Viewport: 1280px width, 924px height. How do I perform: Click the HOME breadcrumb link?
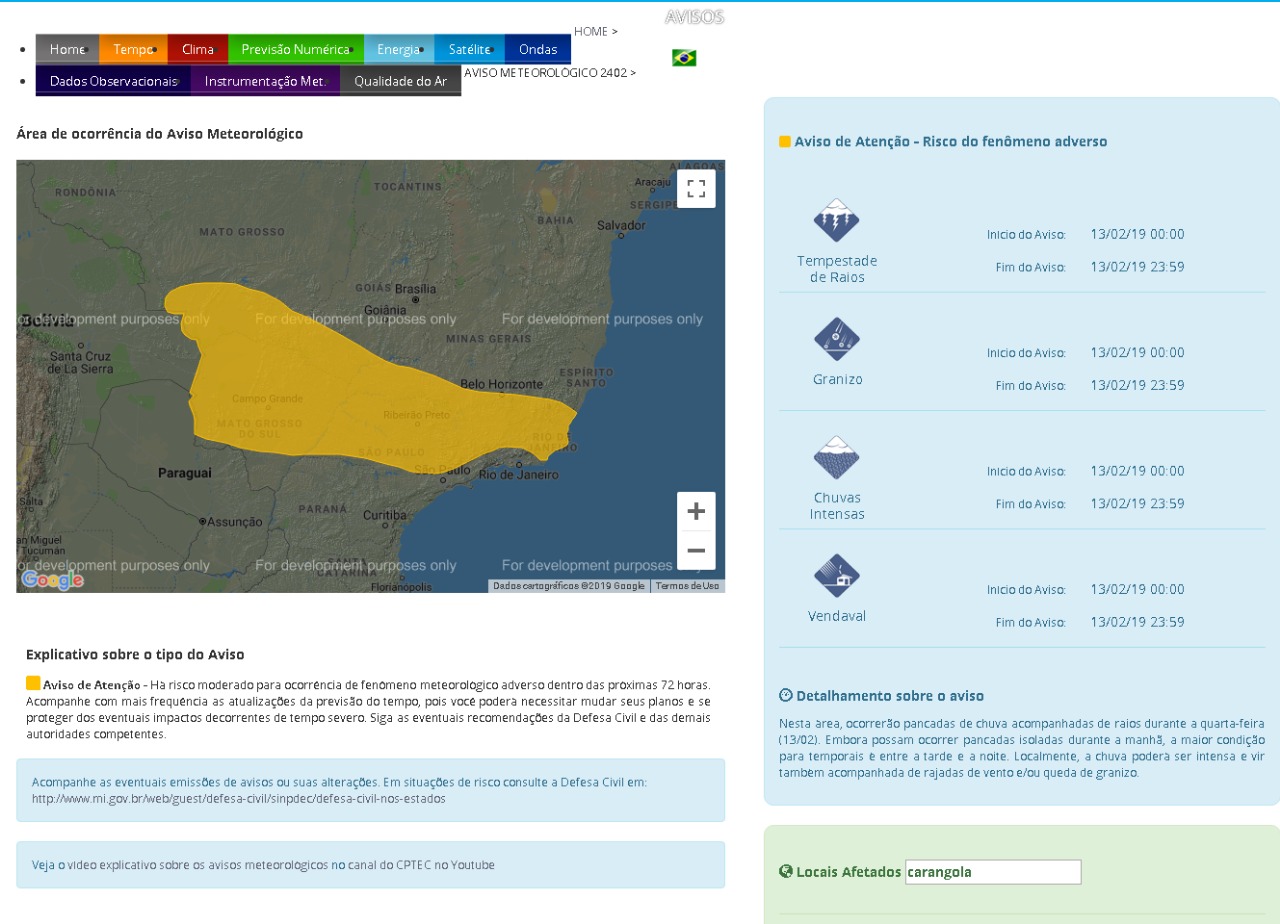click(x=590, y=32)
